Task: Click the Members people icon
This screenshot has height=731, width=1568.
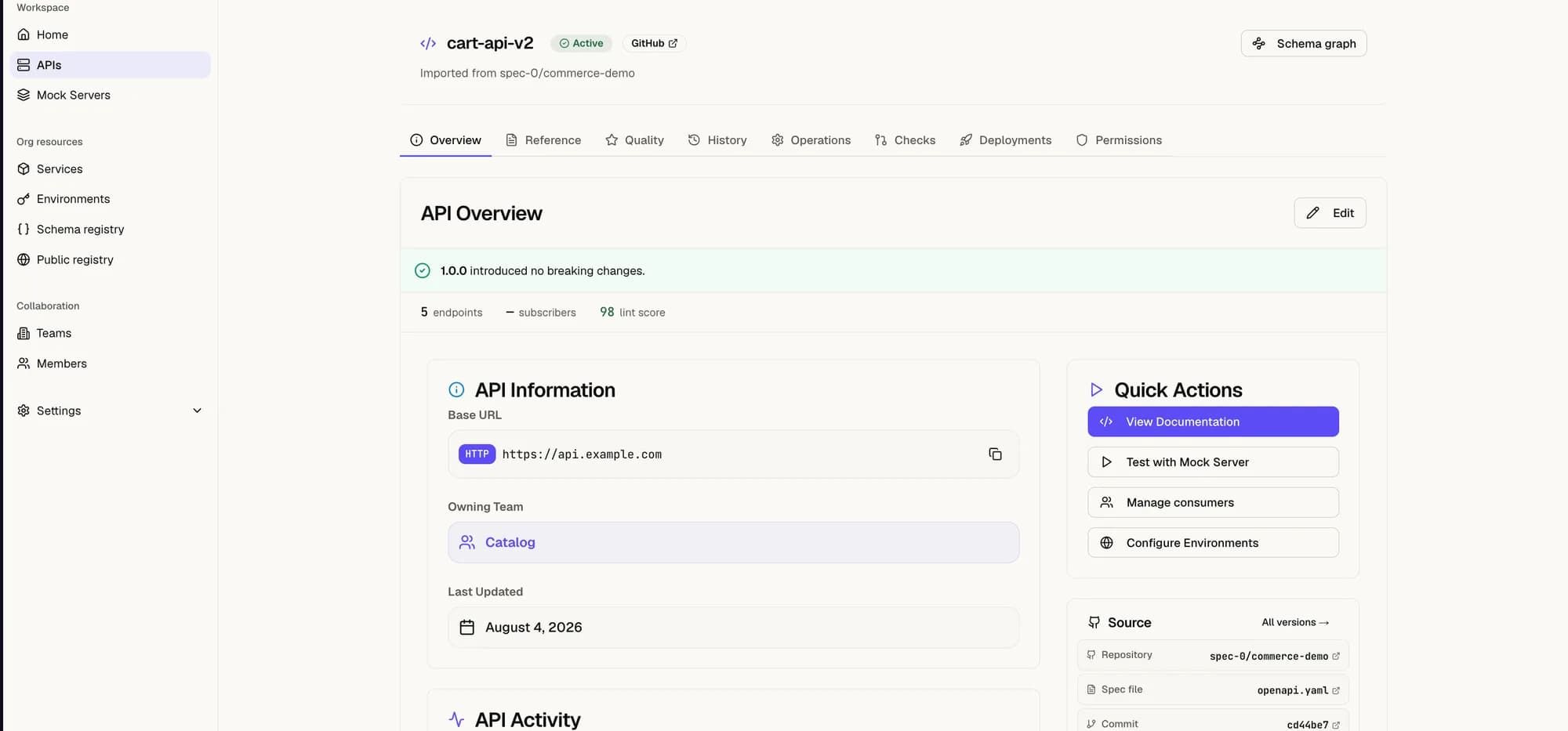Action: click(x=24, y=364)
